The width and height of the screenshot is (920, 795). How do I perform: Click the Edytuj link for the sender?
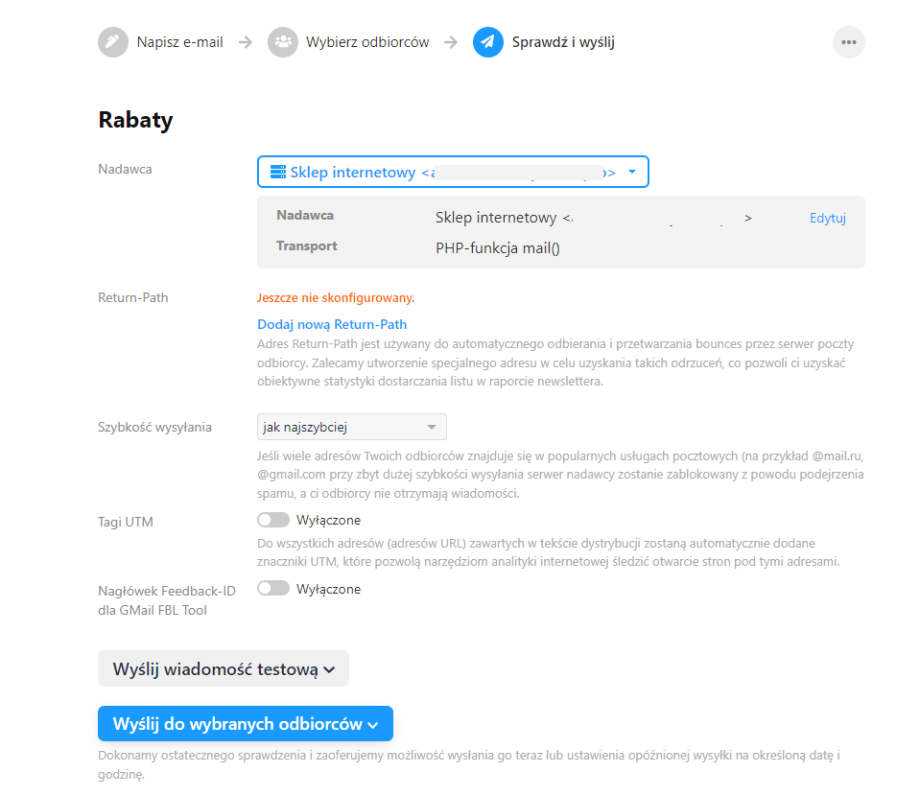pyautogui.click(x=827, y=218)
